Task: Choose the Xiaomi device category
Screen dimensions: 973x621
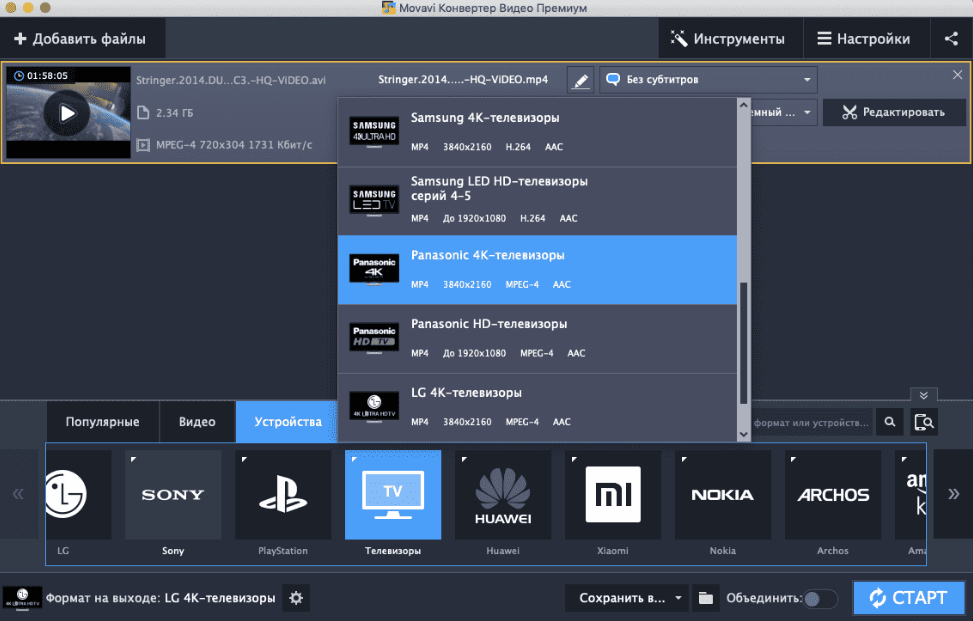Action: coord(613,503)
